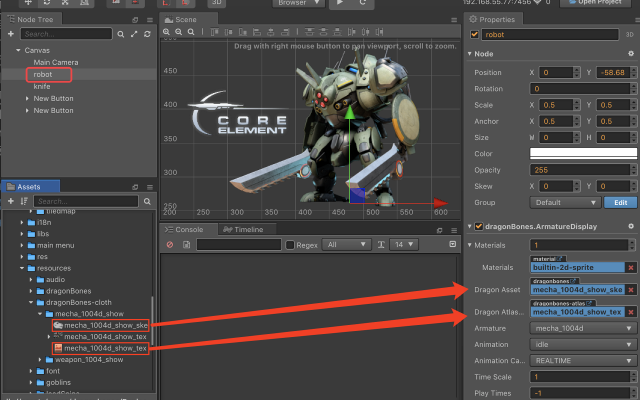Distribute nodes by horizontal centers

point(366,32)
